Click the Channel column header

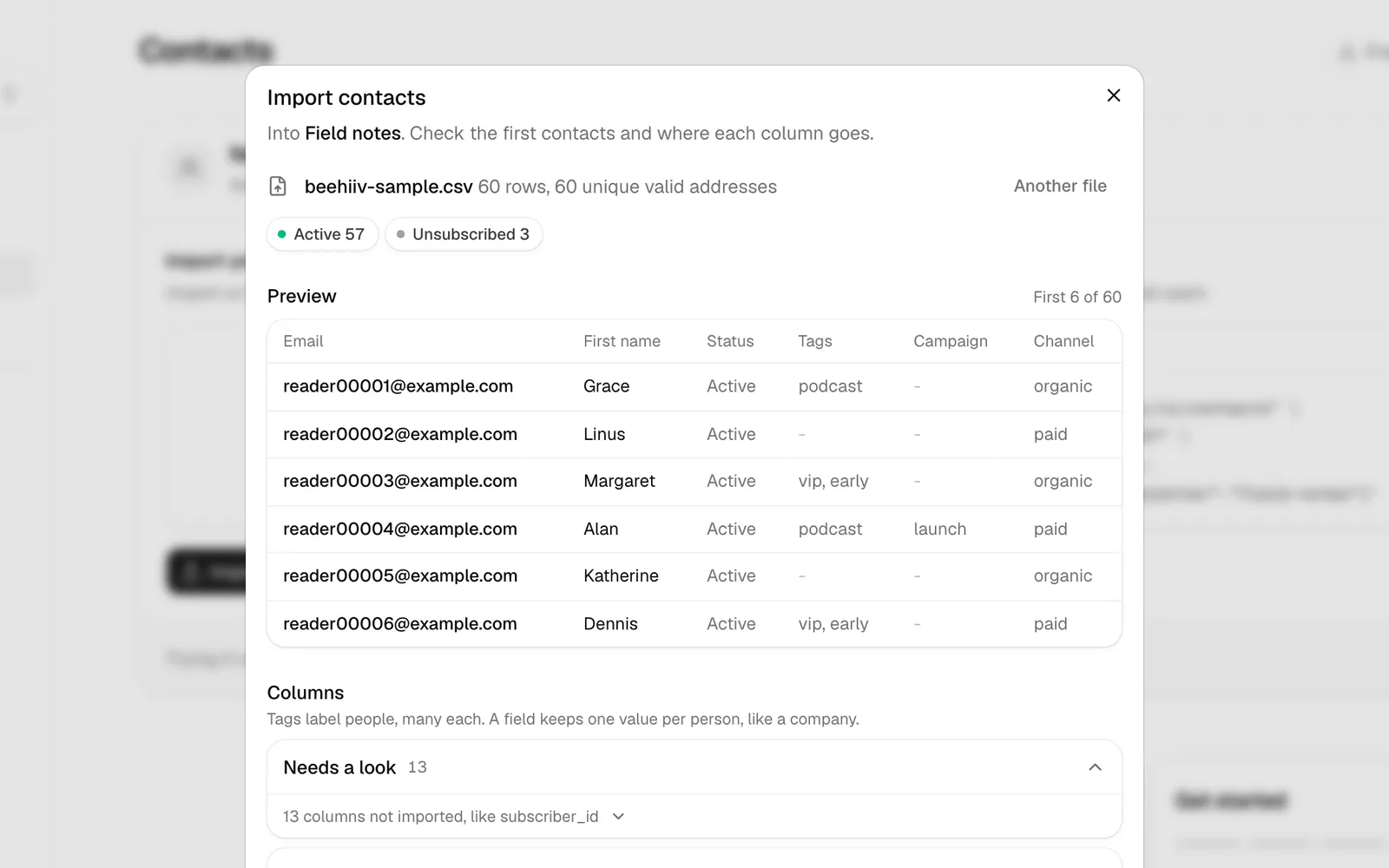[1063, 341]
